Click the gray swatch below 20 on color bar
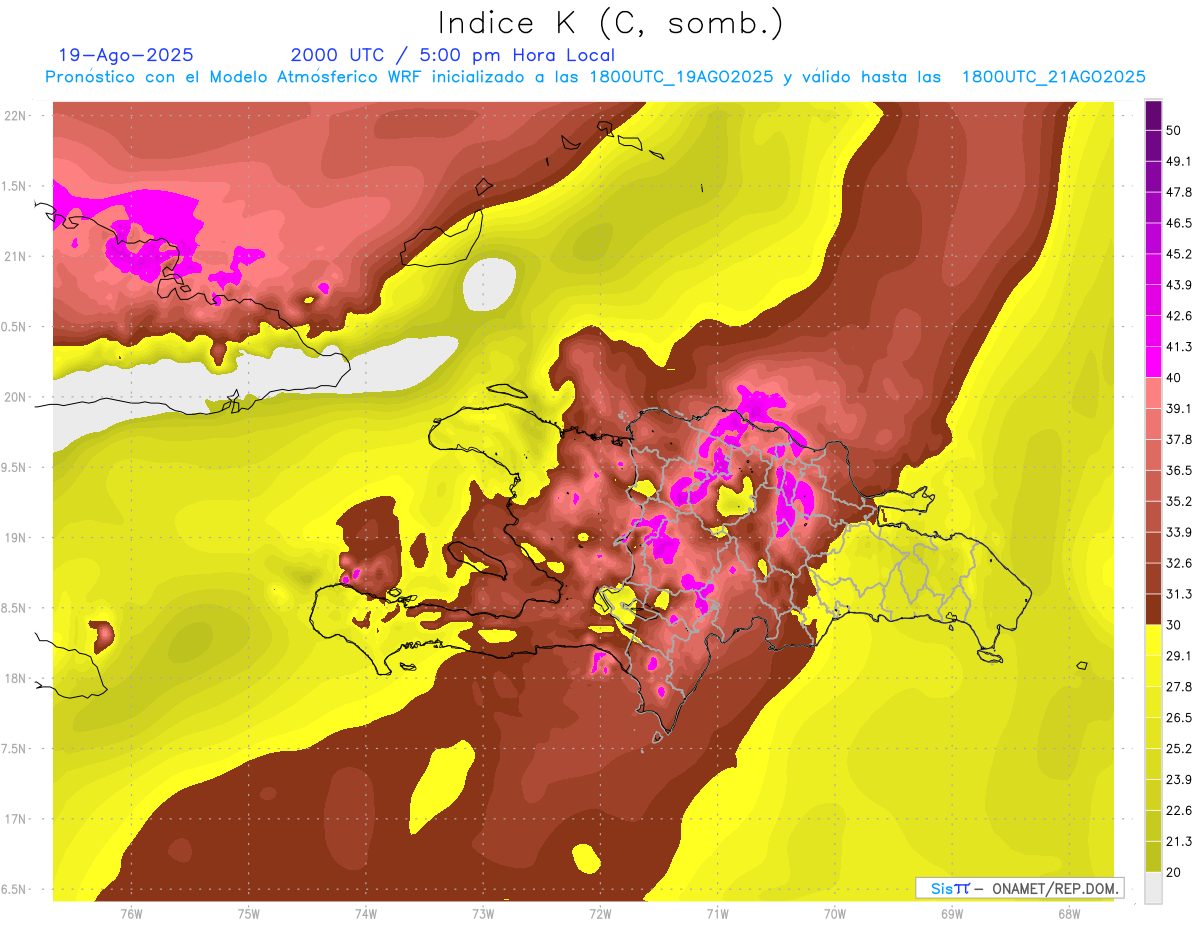Viewport: 1200px width, 927px height. (x=1153, y=888)
